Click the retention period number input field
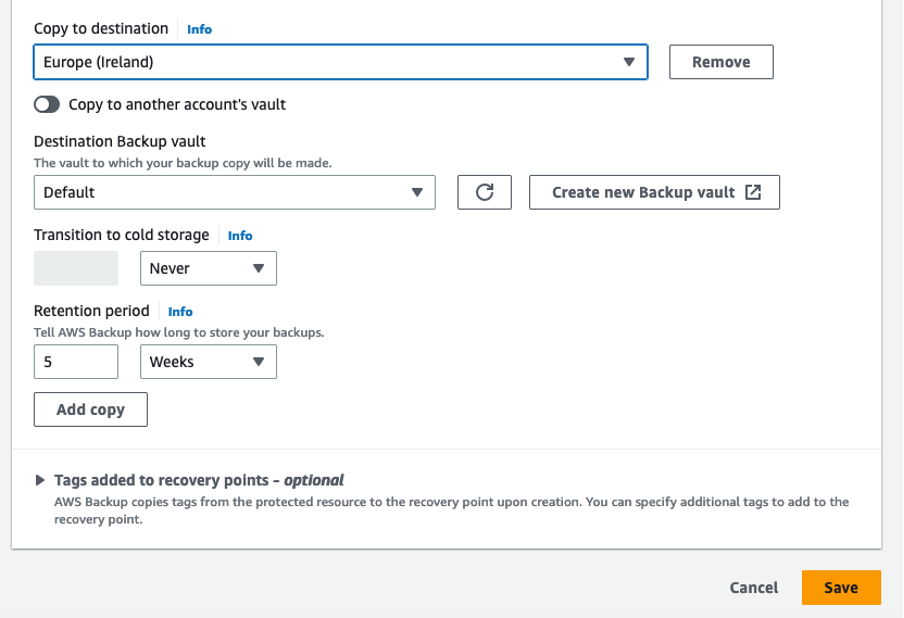Viewport: 904px width, 618px height. coord(76,362)
